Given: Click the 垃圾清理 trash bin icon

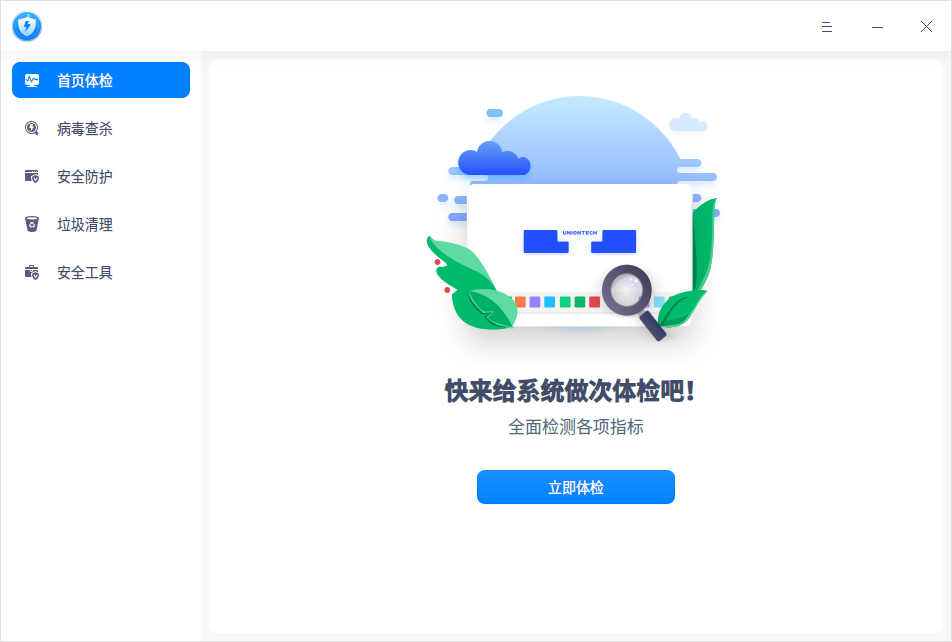Looking at the screenshot, I should pos(32,224).
